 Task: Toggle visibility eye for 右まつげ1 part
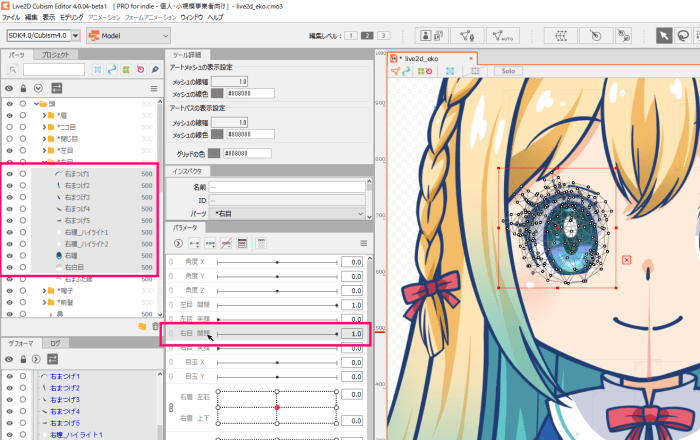[x=9, y=174]
